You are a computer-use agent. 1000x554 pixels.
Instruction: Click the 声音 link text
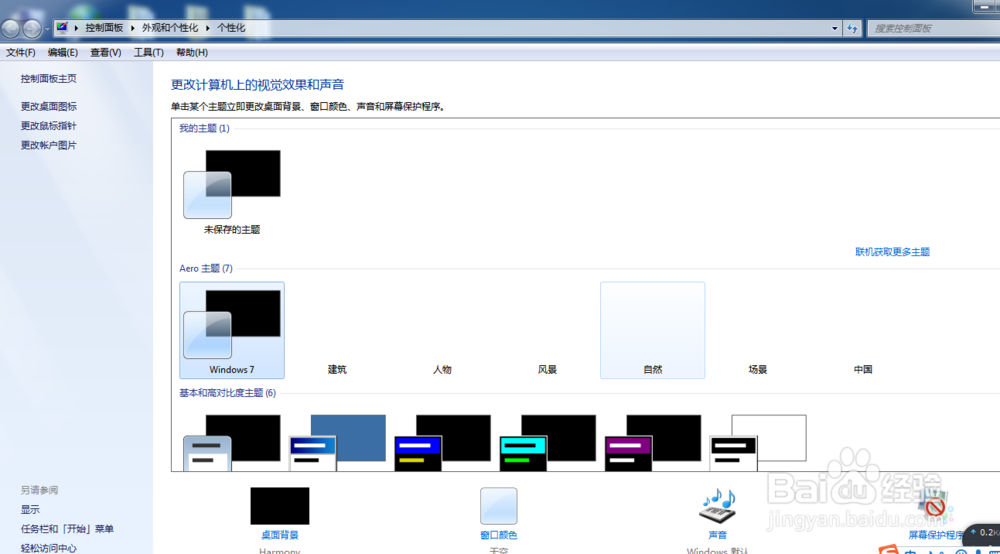(717, 535)
